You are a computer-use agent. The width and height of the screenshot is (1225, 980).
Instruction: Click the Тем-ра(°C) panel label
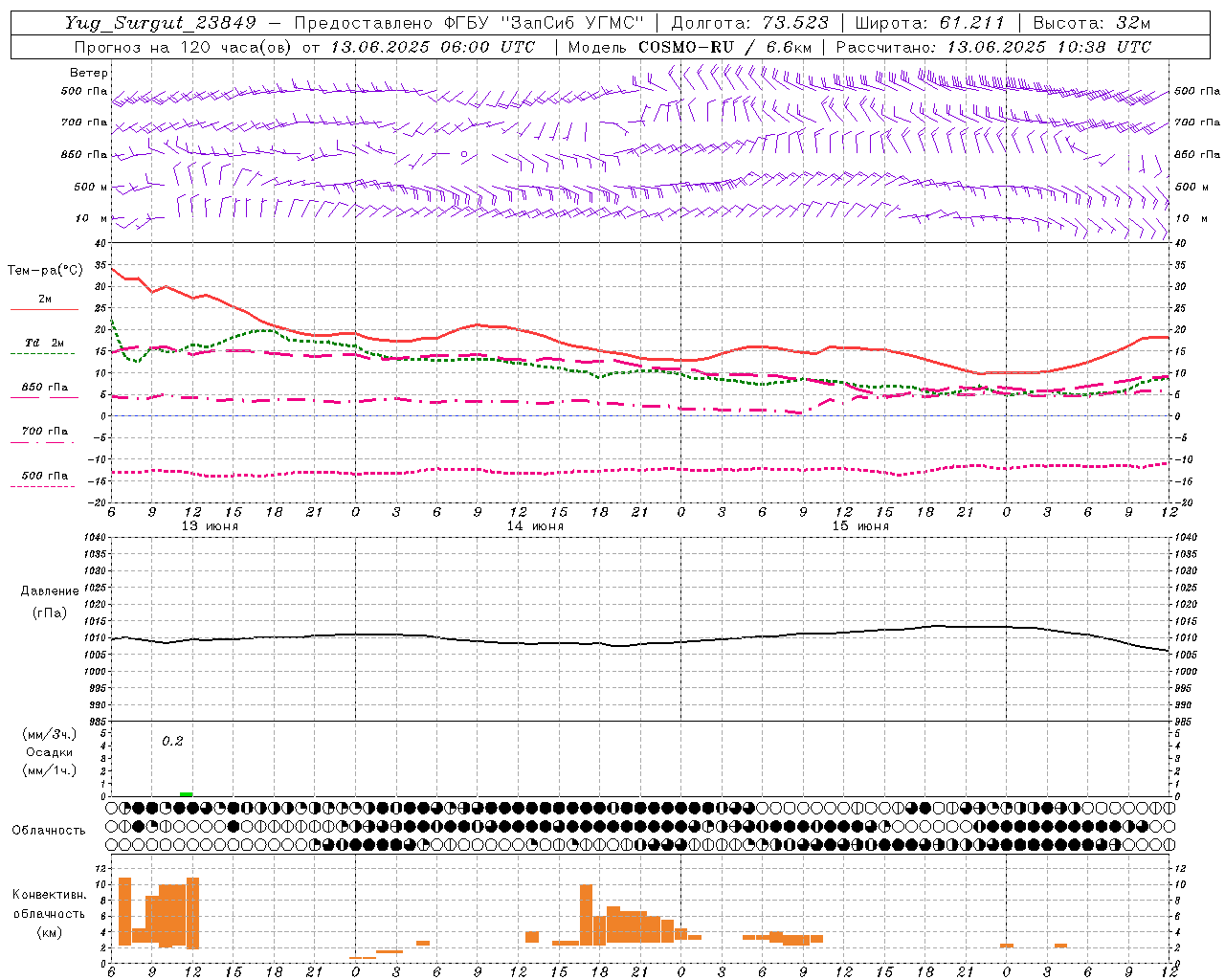click(x=45, y=271)
